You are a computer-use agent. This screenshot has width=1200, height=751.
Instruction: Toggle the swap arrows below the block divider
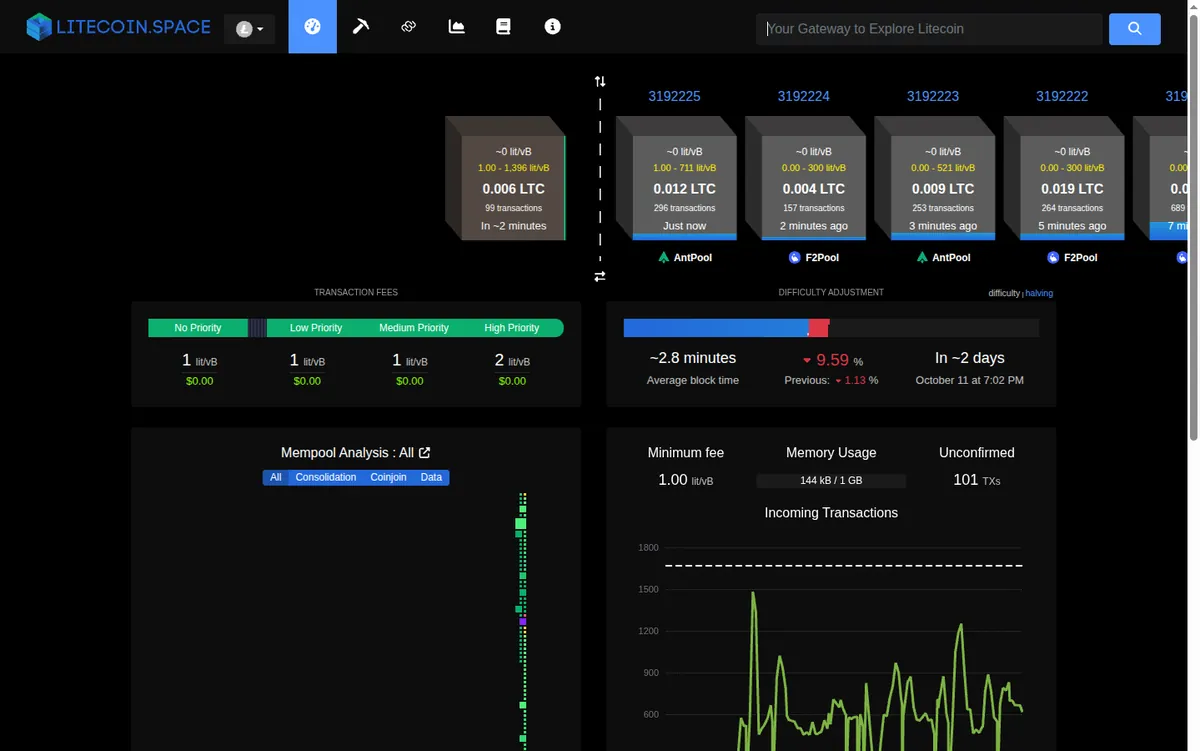[x=600, y=276]
